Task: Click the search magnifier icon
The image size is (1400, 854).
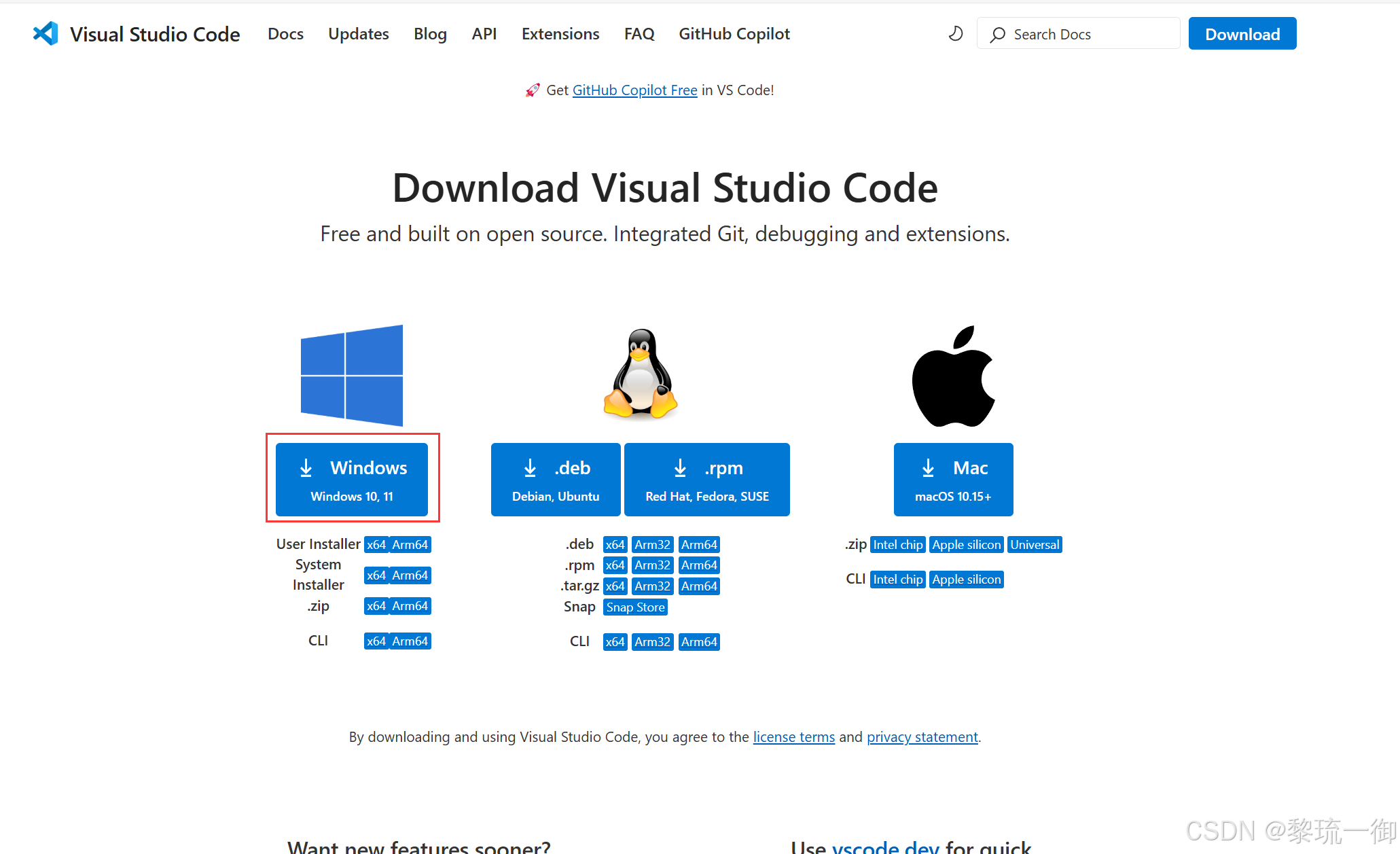Action: point(997,35)
